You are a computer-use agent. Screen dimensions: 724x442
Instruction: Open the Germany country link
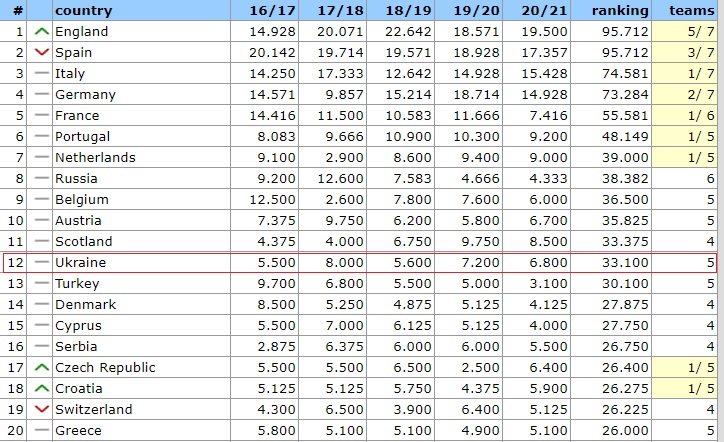[x=85, y=95]
